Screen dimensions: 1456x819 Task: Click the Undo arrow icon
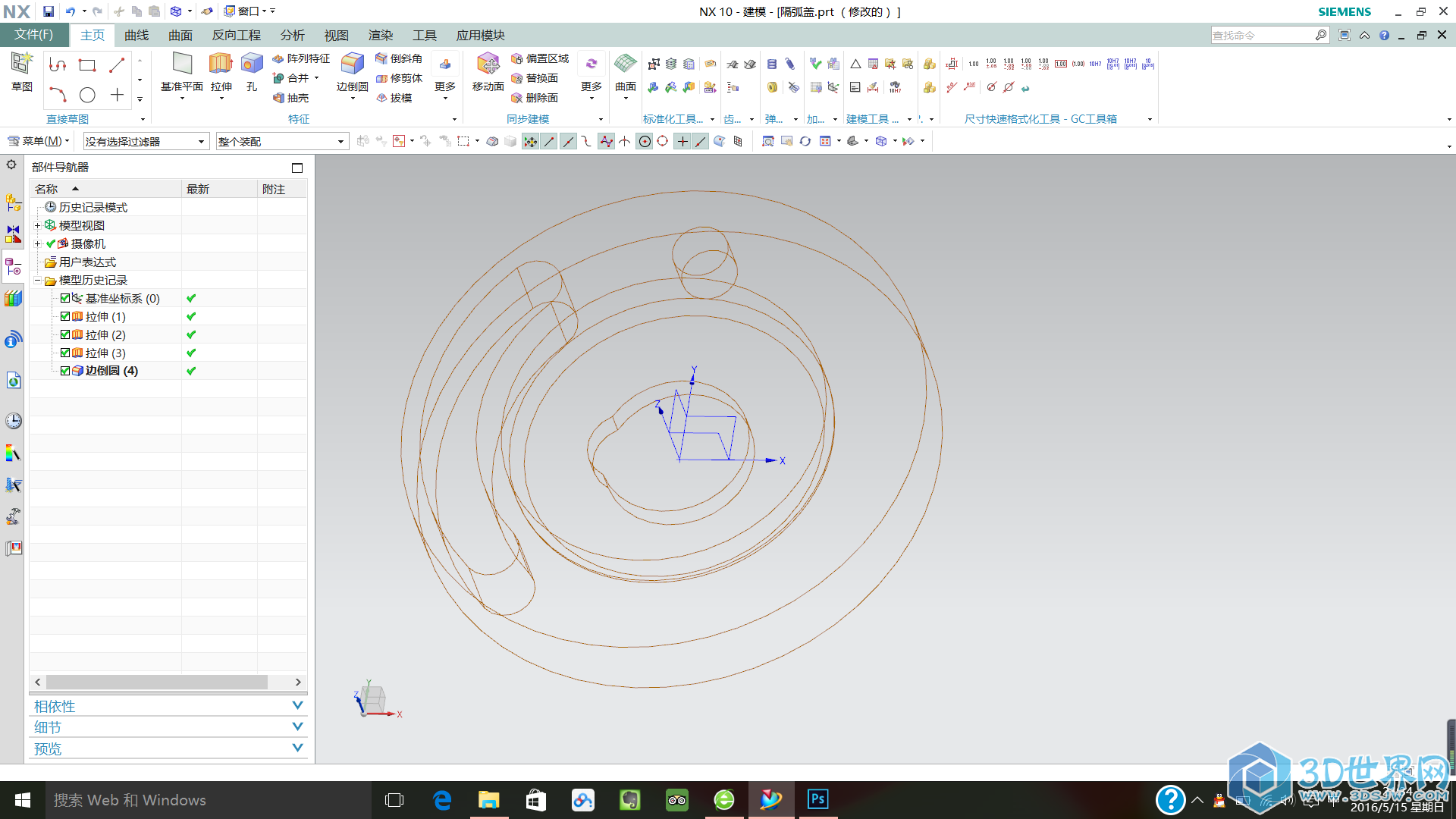[70, 11]
